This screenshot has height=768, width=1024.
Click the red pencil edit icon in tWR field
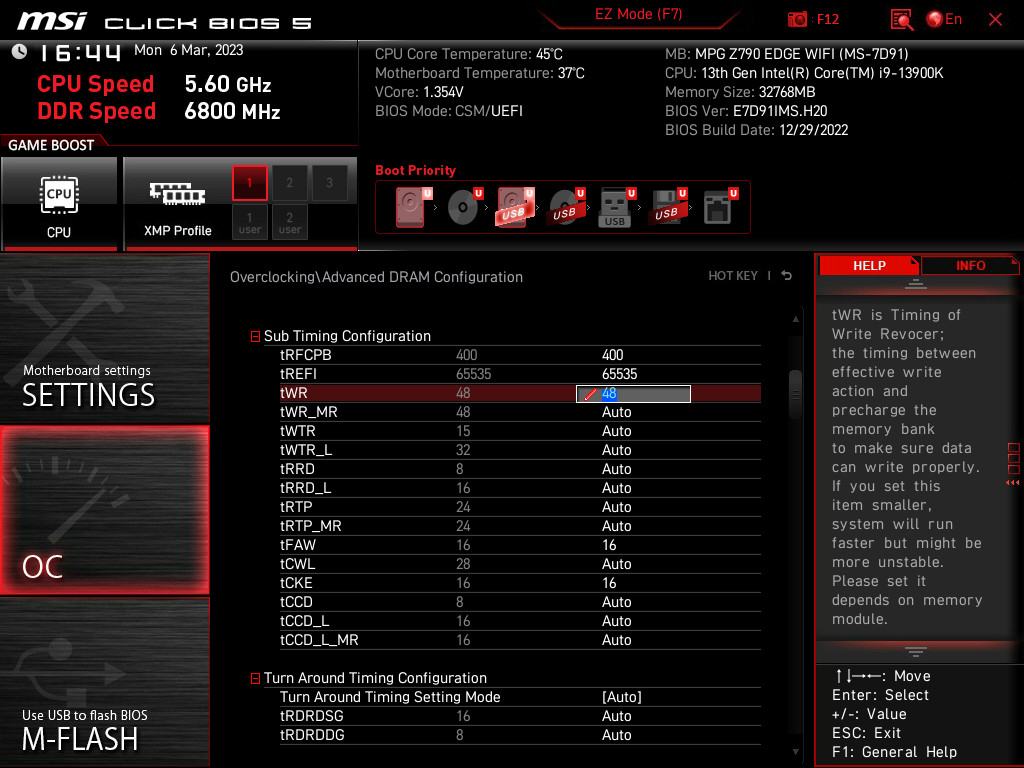pyautogui.click(x=590, y=394)
